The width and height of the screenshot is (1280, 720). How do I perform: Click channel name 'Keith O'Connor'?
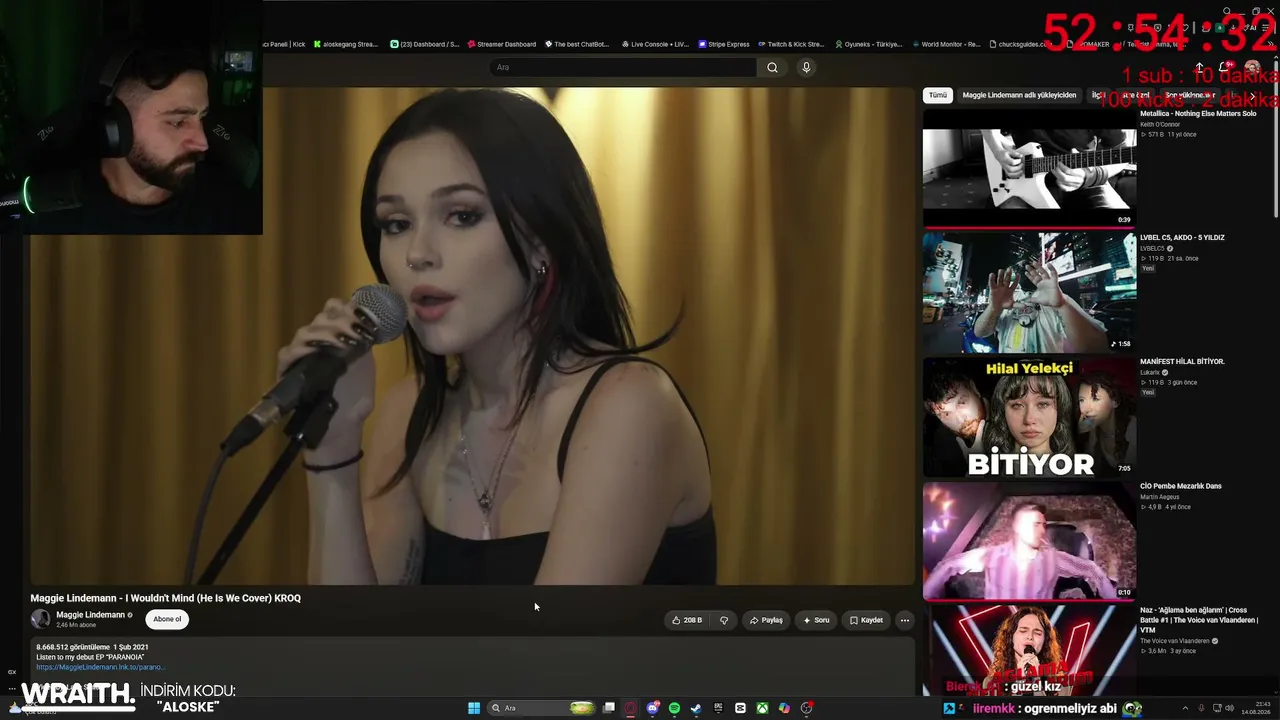[1160, 124]
